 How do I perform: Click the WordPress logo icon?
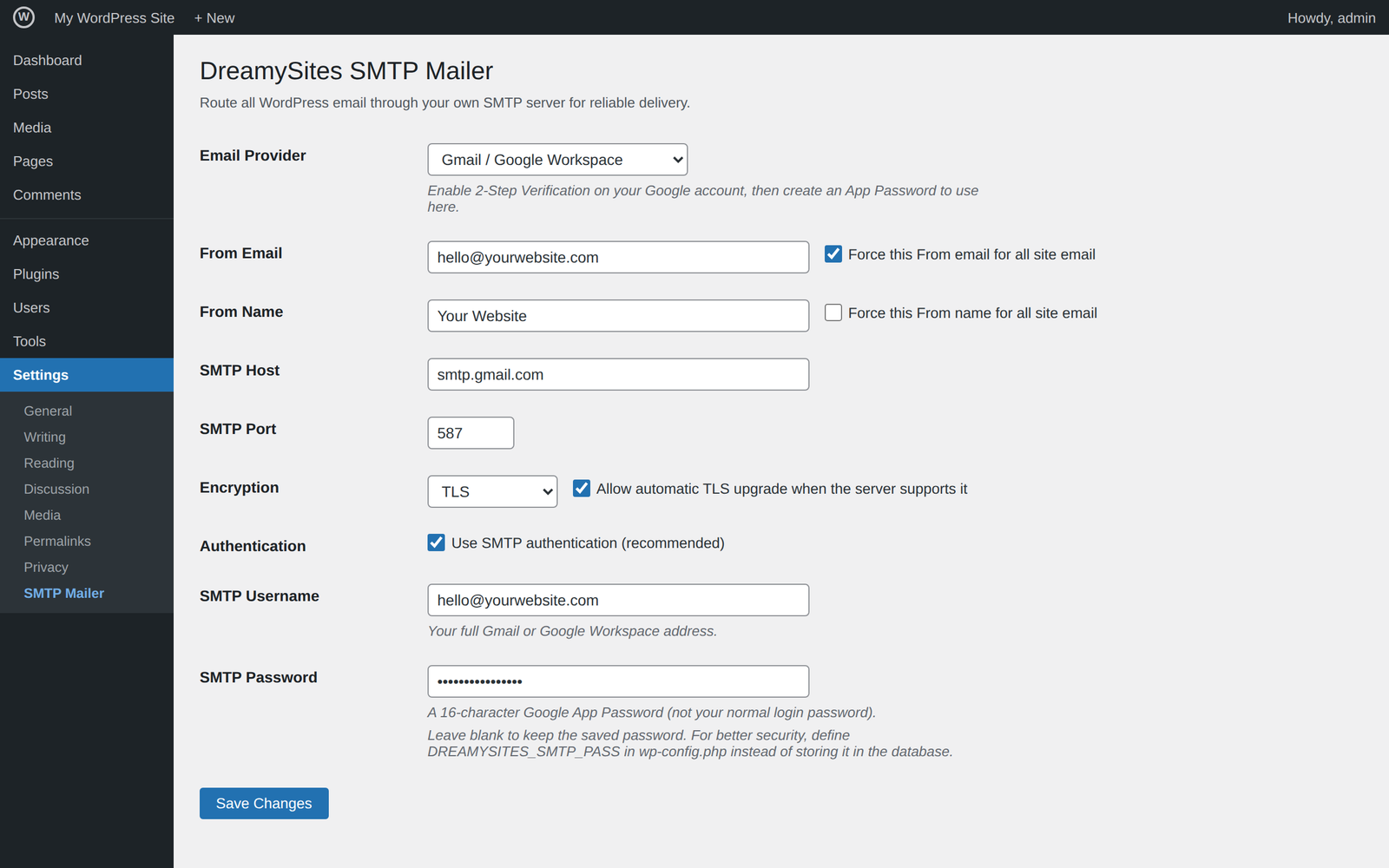tap(23, 17)
